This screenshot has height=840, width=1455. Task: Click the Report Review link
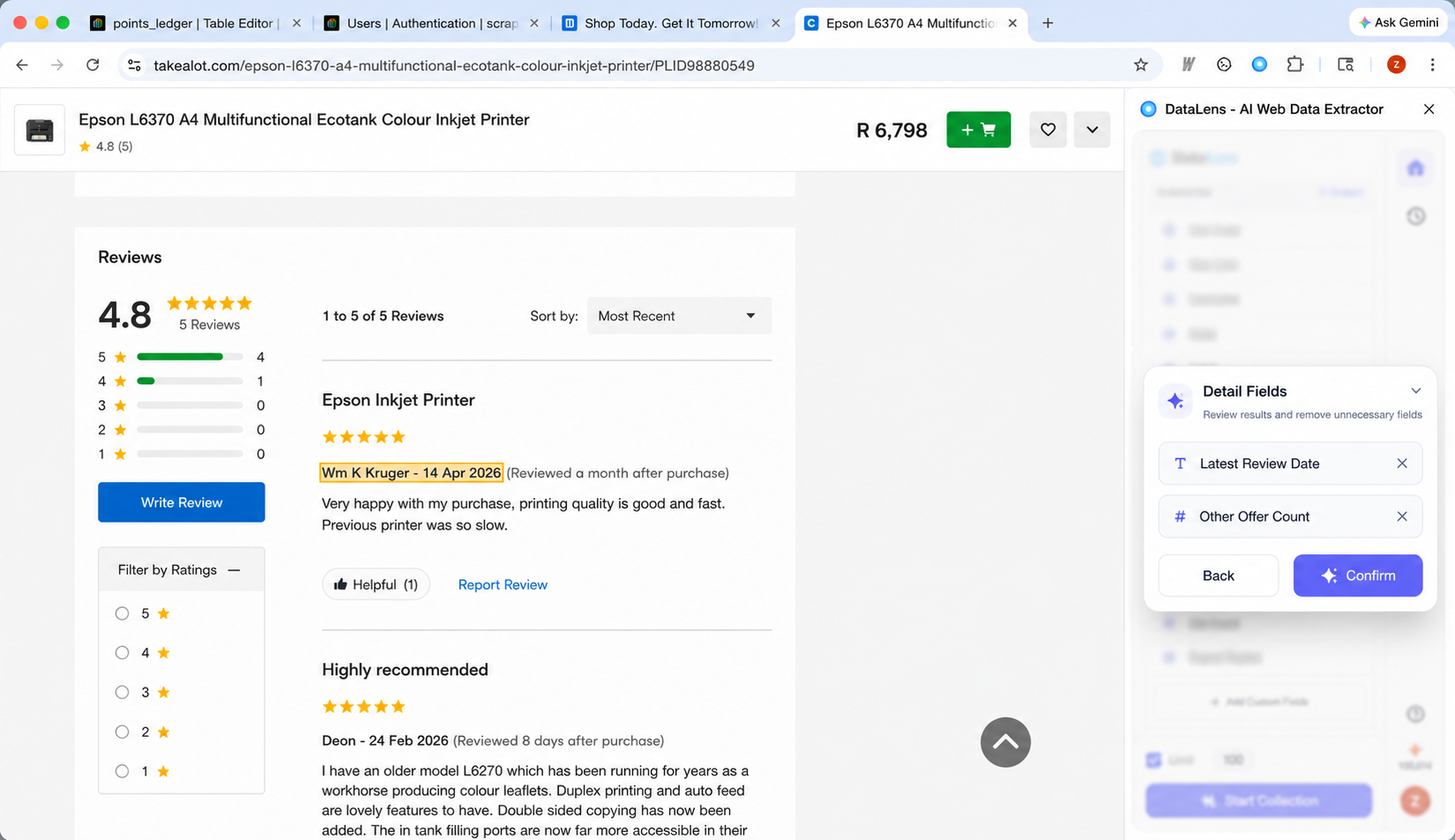click(503, 584)
